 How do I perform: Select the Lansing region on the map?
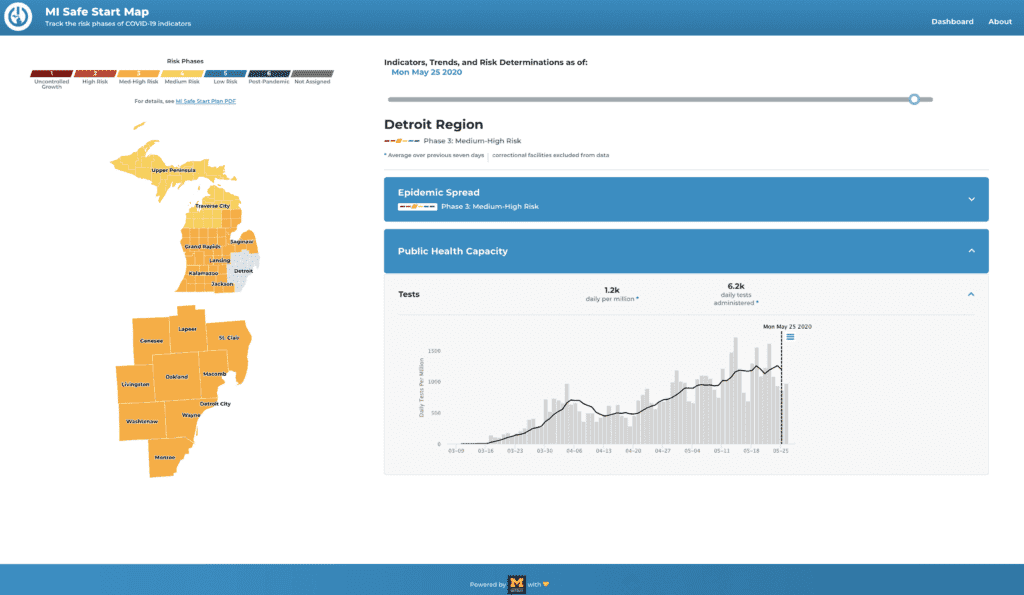[x=219, y=260]
